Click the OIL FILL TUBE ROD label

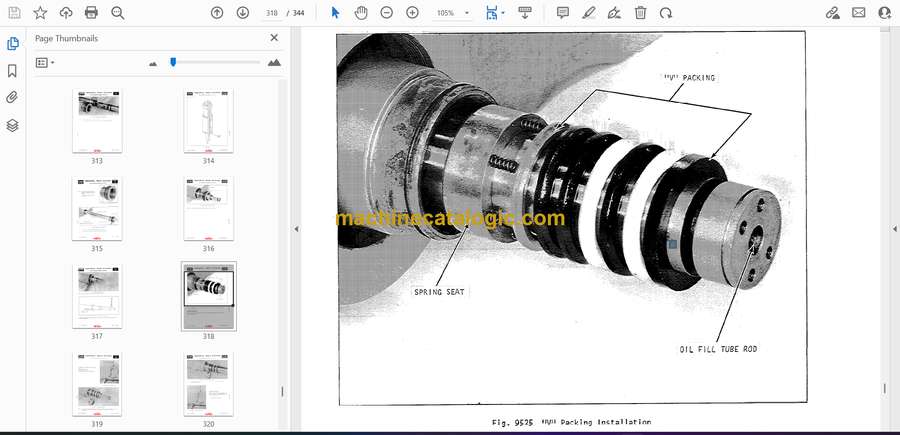(718, 349)
